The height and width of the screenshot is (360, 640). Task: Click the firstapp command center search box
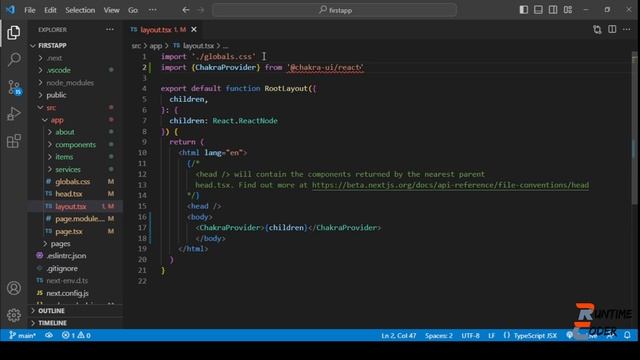334,10
